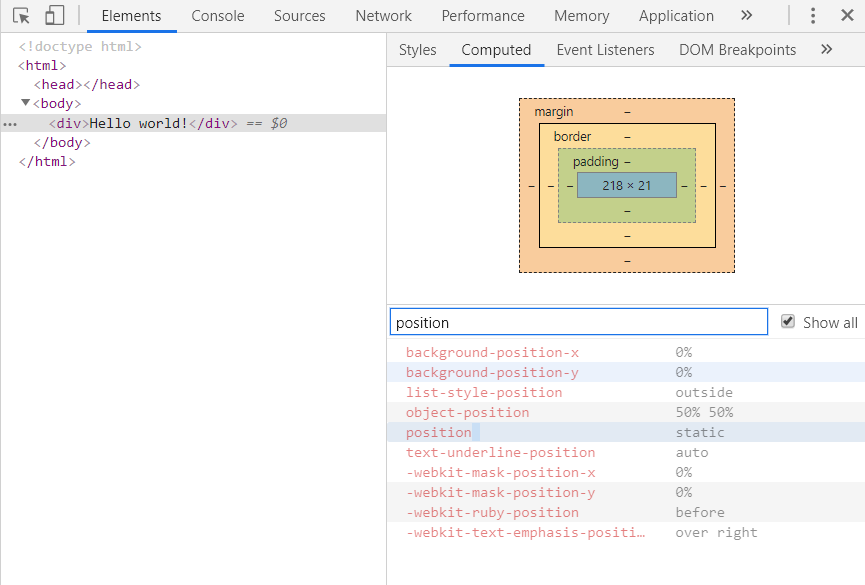Click the object-position computed property
This screenshot has height=585, width=865.
pyautogui.click(x=467, y=412)
